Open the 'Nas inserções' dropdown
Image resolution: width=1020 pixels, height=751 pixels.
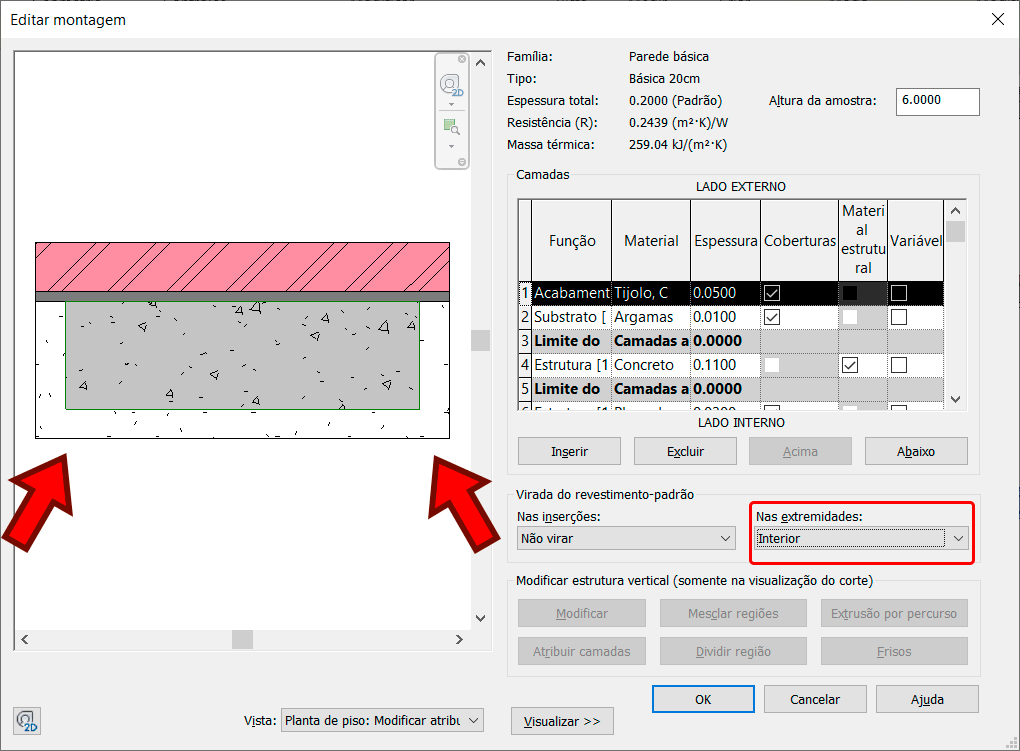[627, 538]
